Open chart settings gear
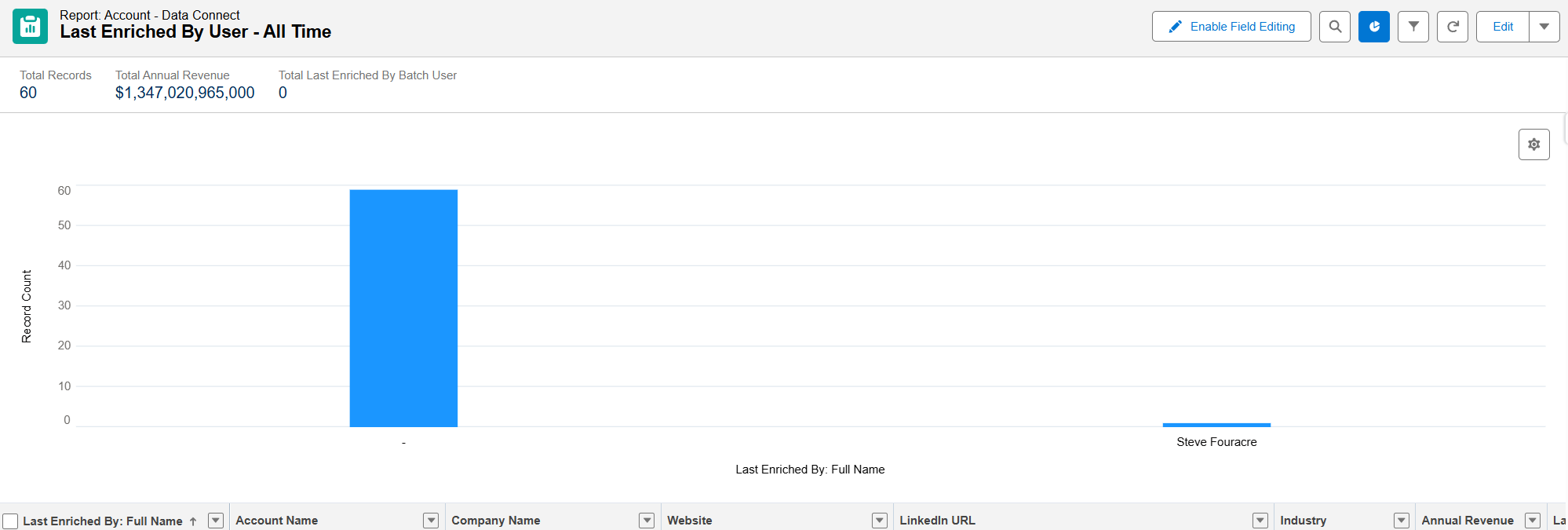1568x530 pixels. coord(1533,144)
